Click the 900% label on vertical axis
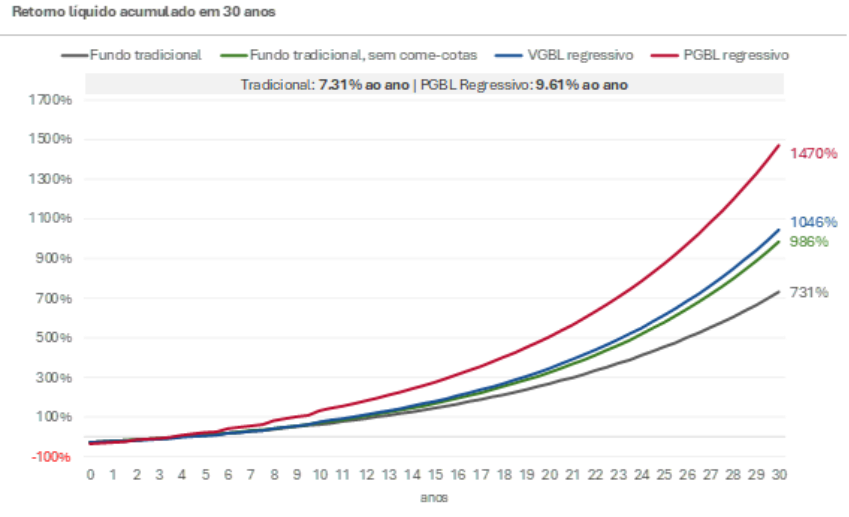The width and height of the screenshot is (849, 517). coord(51,259)
